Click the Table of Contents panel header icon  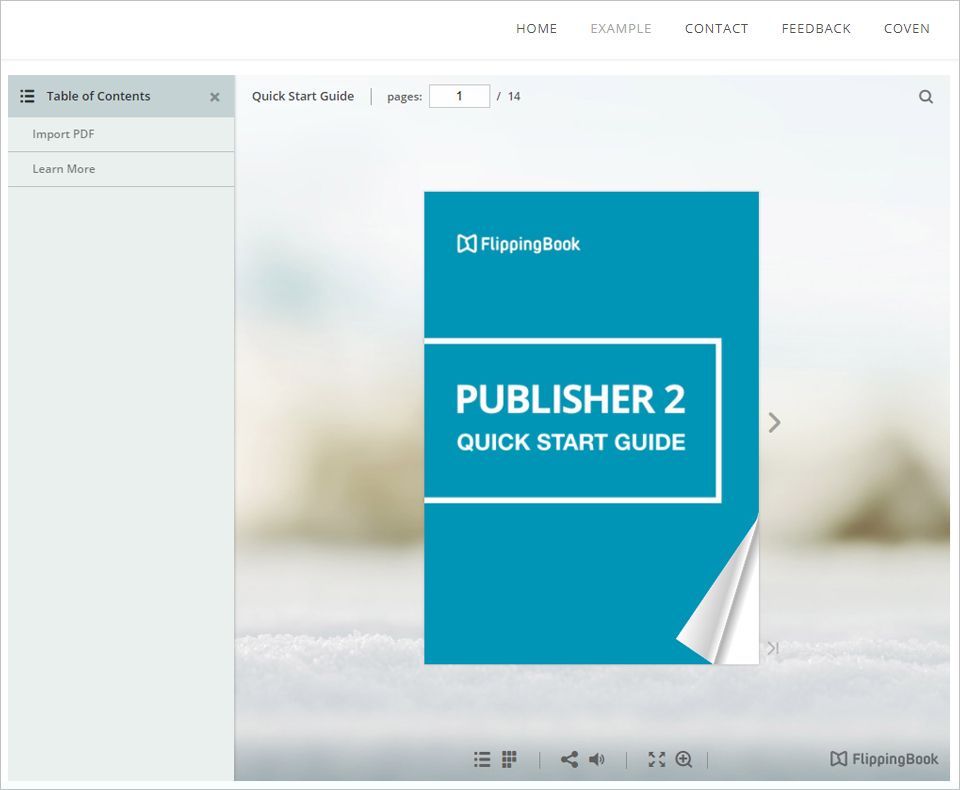pyautogui.click(x=27, y=96)
